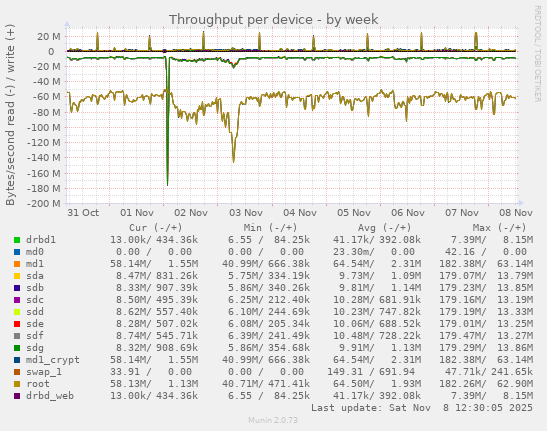Click swap_1 average value '149.31 / 691.94'
The width and height of the screenshot is (547, 431).
(371, 372)
